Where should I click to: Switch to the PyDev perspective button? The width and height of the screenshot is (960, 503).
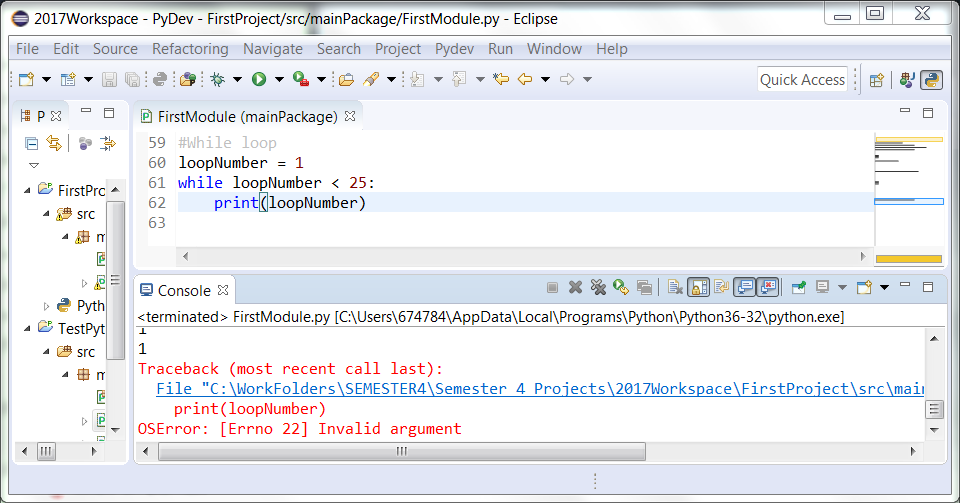click(x=931, y=80)
